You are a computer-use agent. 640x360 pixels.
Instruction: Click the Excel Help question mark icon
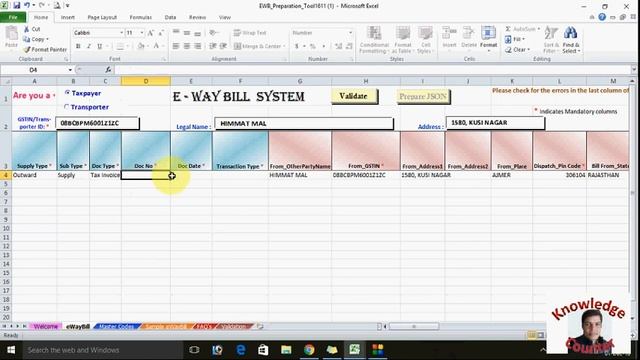(x=602, y=17)
